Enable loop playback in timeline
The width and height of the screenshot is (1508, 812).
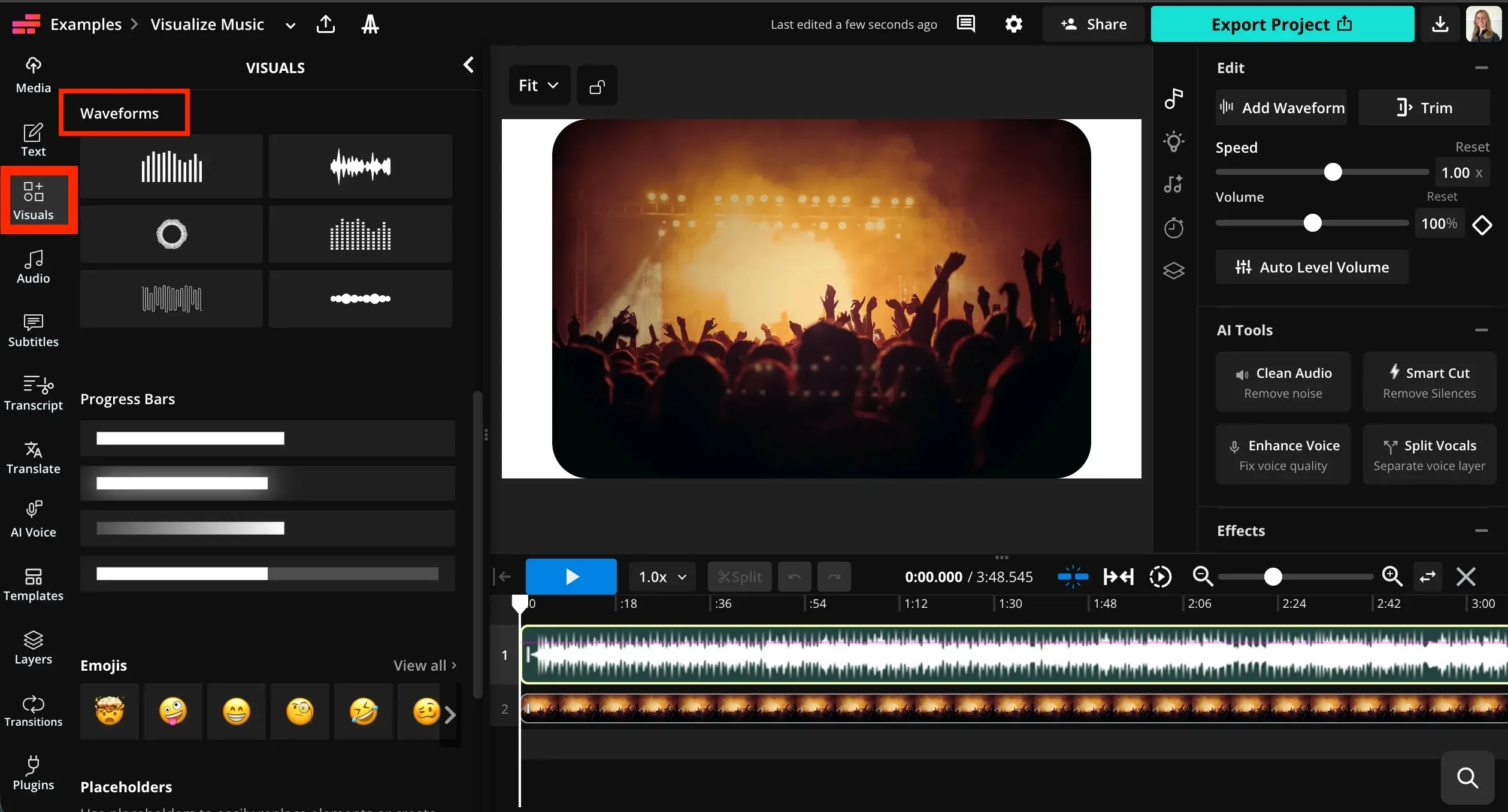(x=1160, y=576)
